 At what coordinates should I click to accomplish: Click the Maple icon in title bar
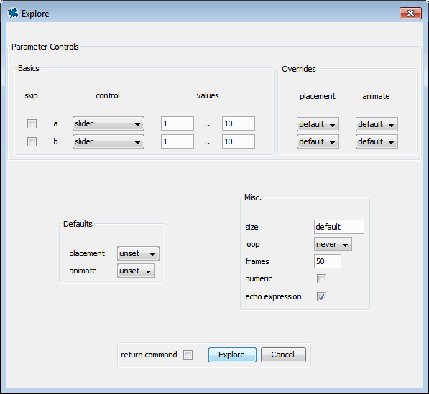(13, 13)
